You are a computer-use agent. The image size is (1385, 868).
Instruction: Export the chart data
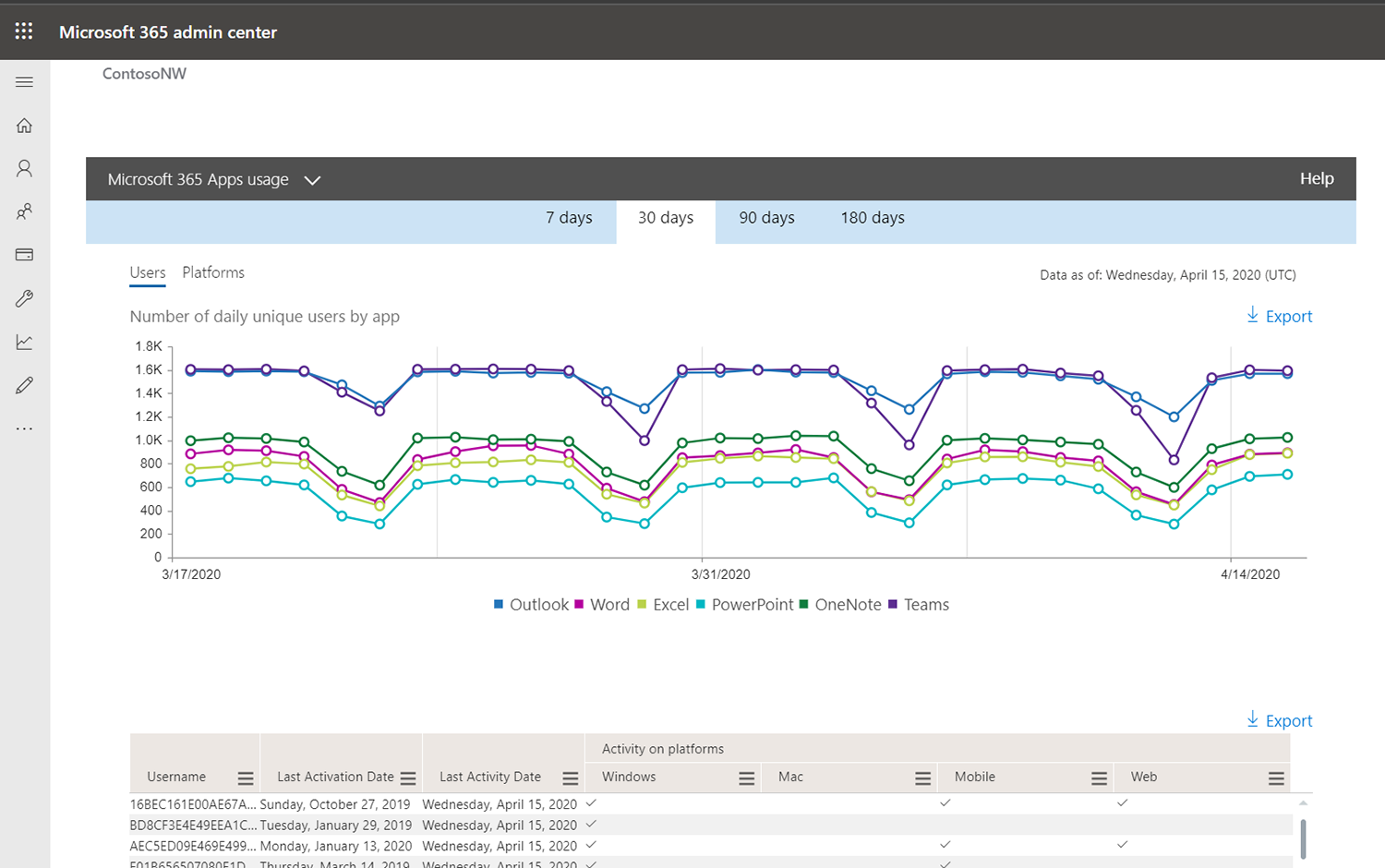click(1279, 316)
